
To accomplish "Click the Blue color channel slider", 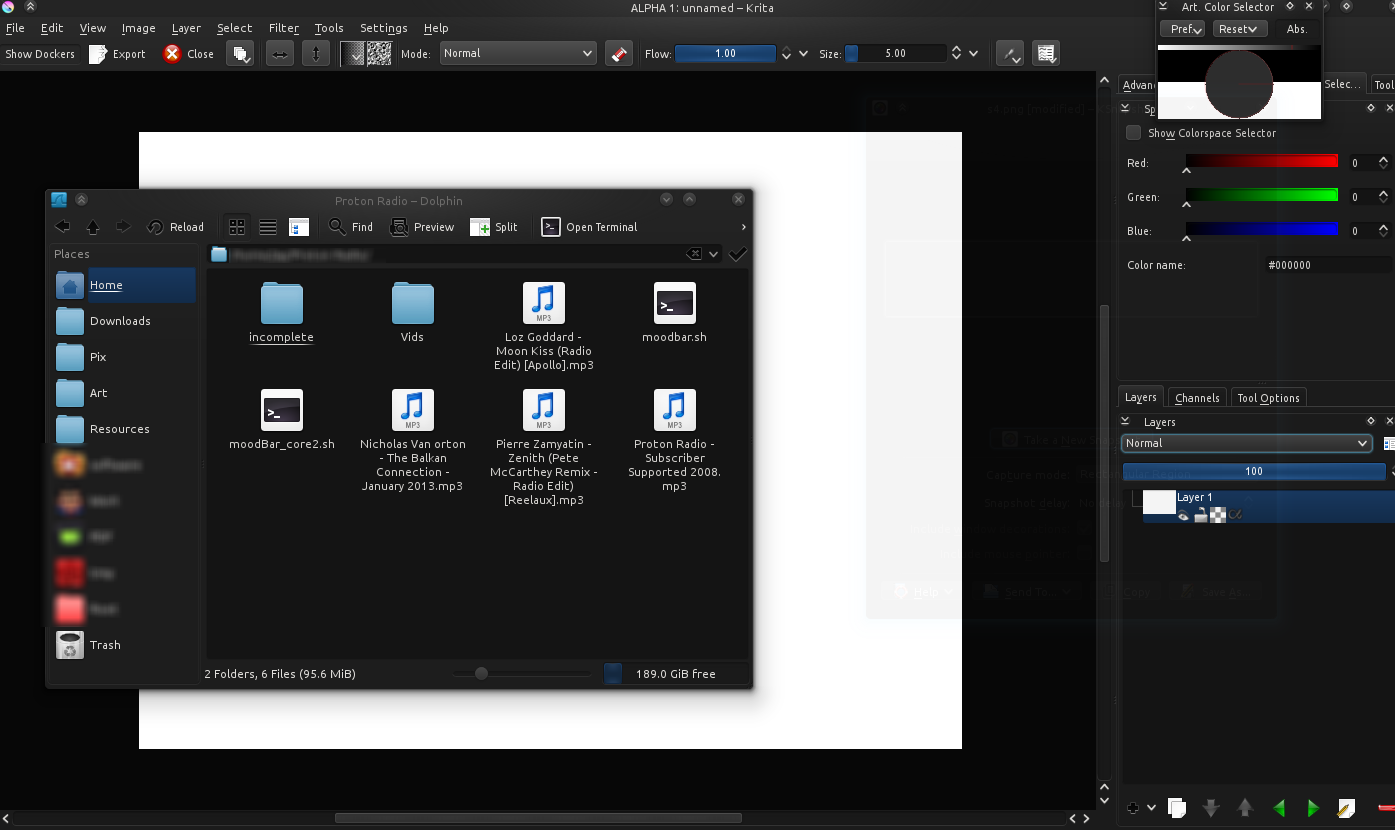I will pyautogui.click(x=1261, y=230).
